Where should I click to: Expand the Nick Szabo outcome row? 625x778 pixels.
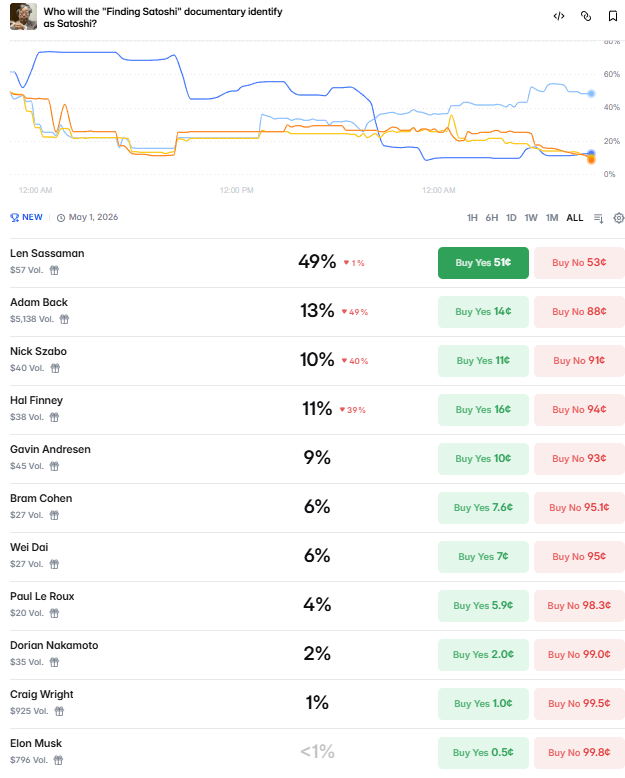click(200, 360)
